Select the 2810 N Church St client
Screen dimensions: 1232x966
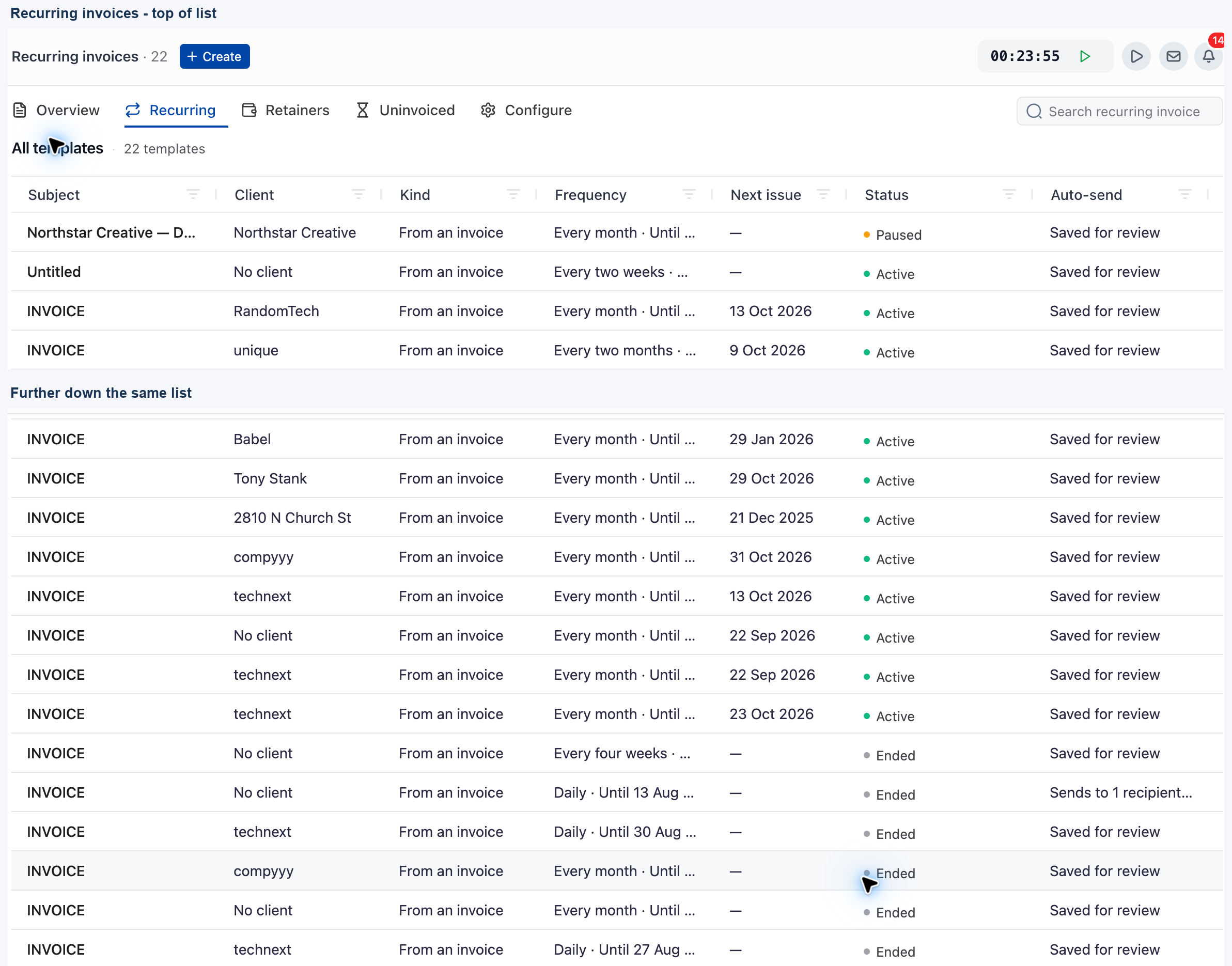pyautogui.click(x=292, y=518)
